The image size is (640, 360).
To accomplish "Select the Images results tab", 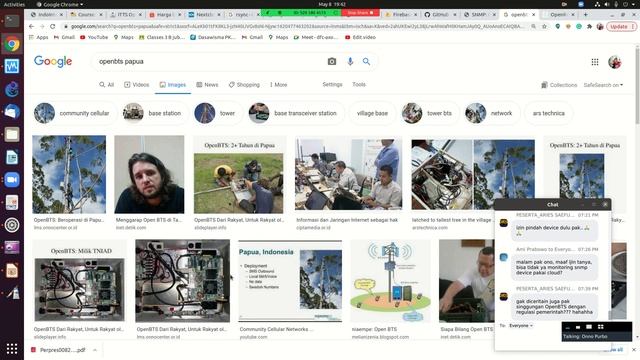I will [173, 84].
